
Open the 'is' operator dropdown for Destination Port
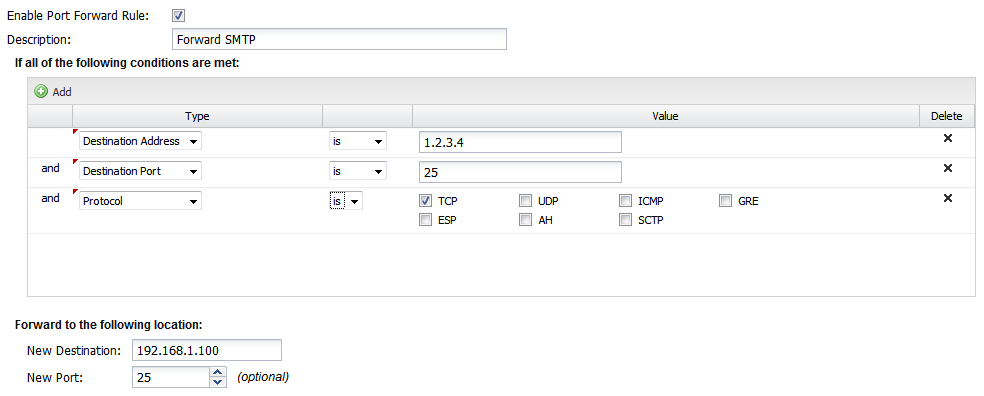pyautogui.click(x=358, y=171)
